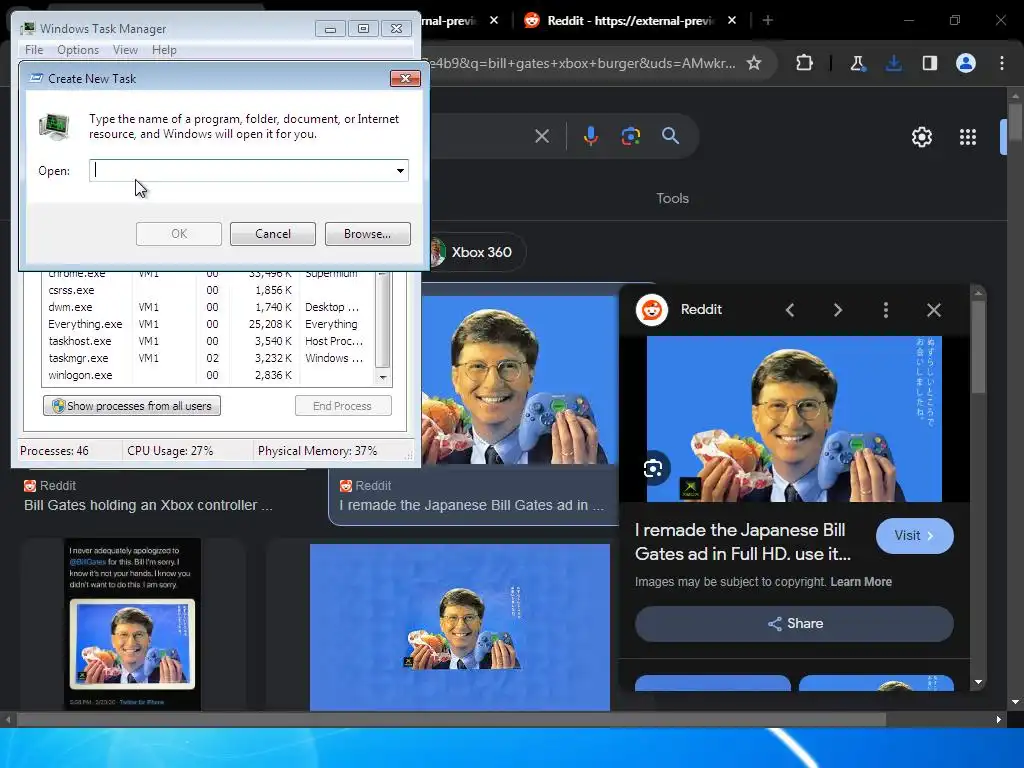1024x768 pixels.
Task: Select dwm.exe process row
Action: point(208,307)
